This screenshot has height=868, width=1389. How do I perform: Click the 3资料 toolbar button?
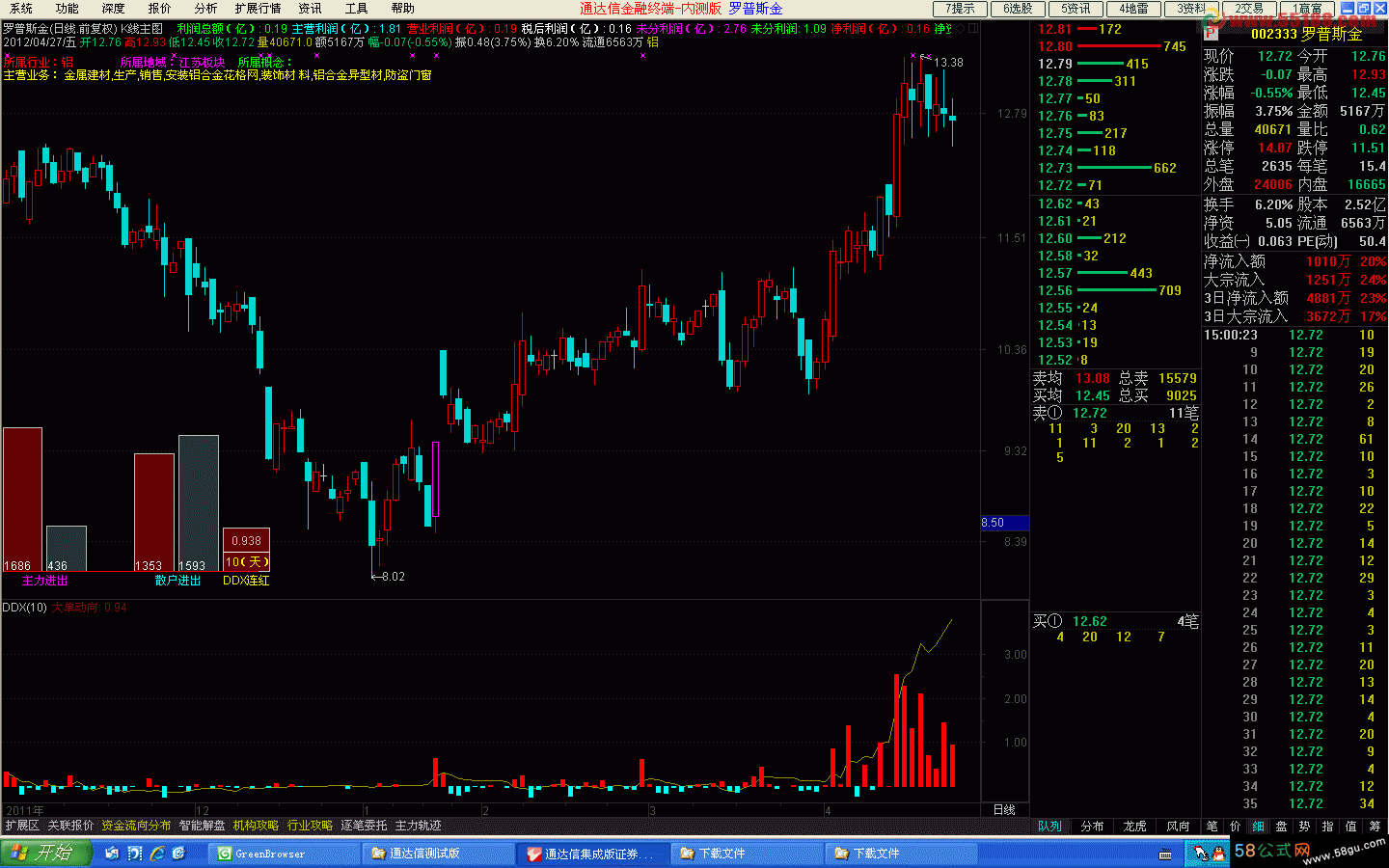1191,9
